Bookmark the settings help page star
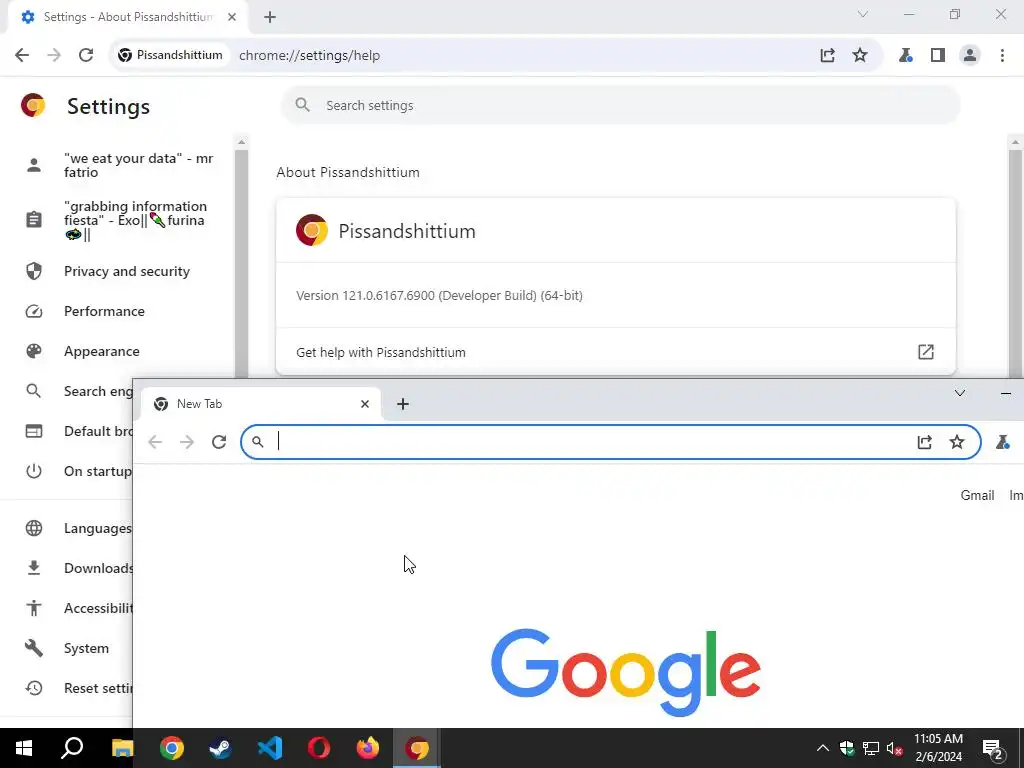1024x768 pixels. pos(860,56)
